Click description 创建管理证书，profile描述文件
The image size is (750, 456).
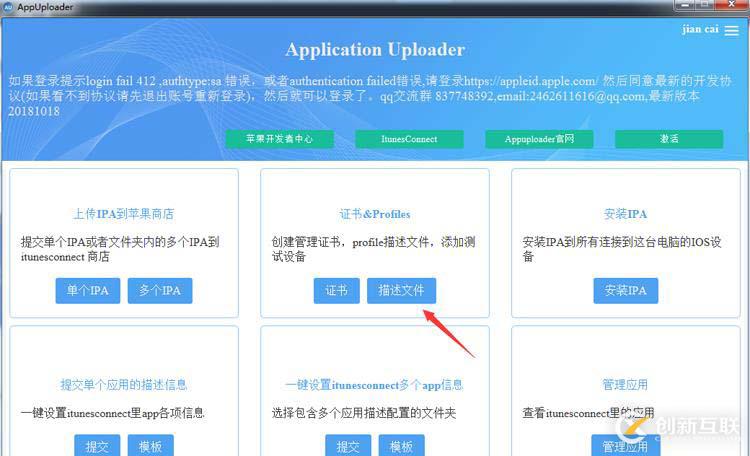pos(374,249)
